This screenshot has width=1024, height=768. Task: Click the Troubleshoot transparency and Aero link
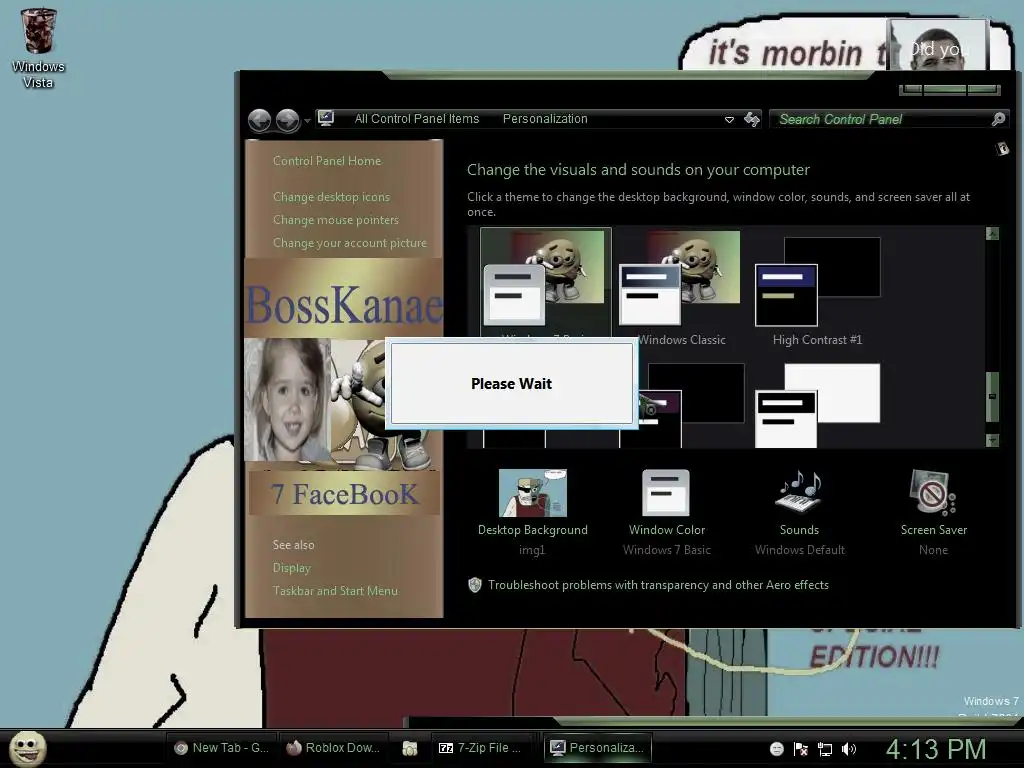(658, 585)
